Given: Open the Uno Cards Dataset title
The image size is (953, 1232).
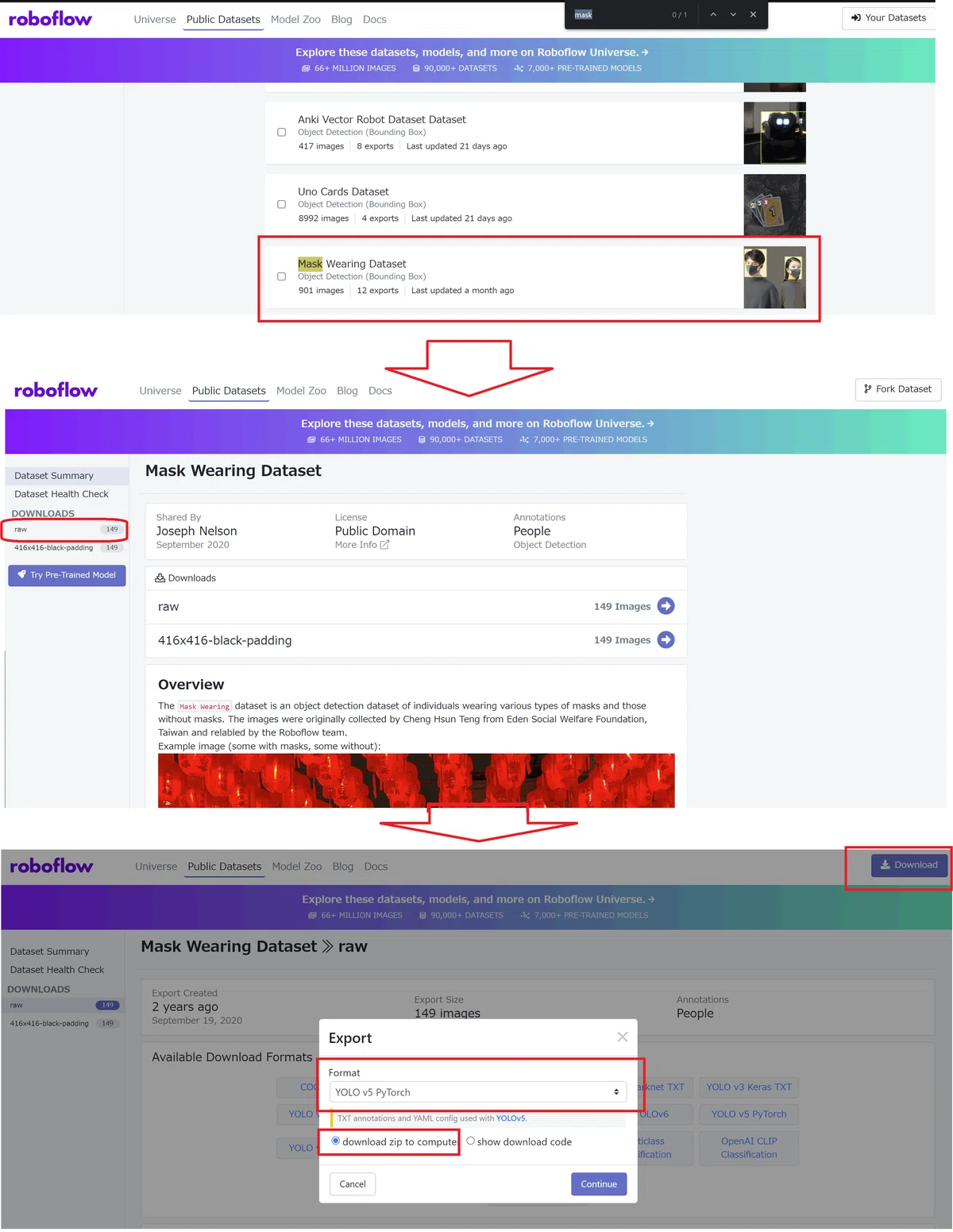Looking at the screenshot, I should pyautogui.click(x=343, y=191).
